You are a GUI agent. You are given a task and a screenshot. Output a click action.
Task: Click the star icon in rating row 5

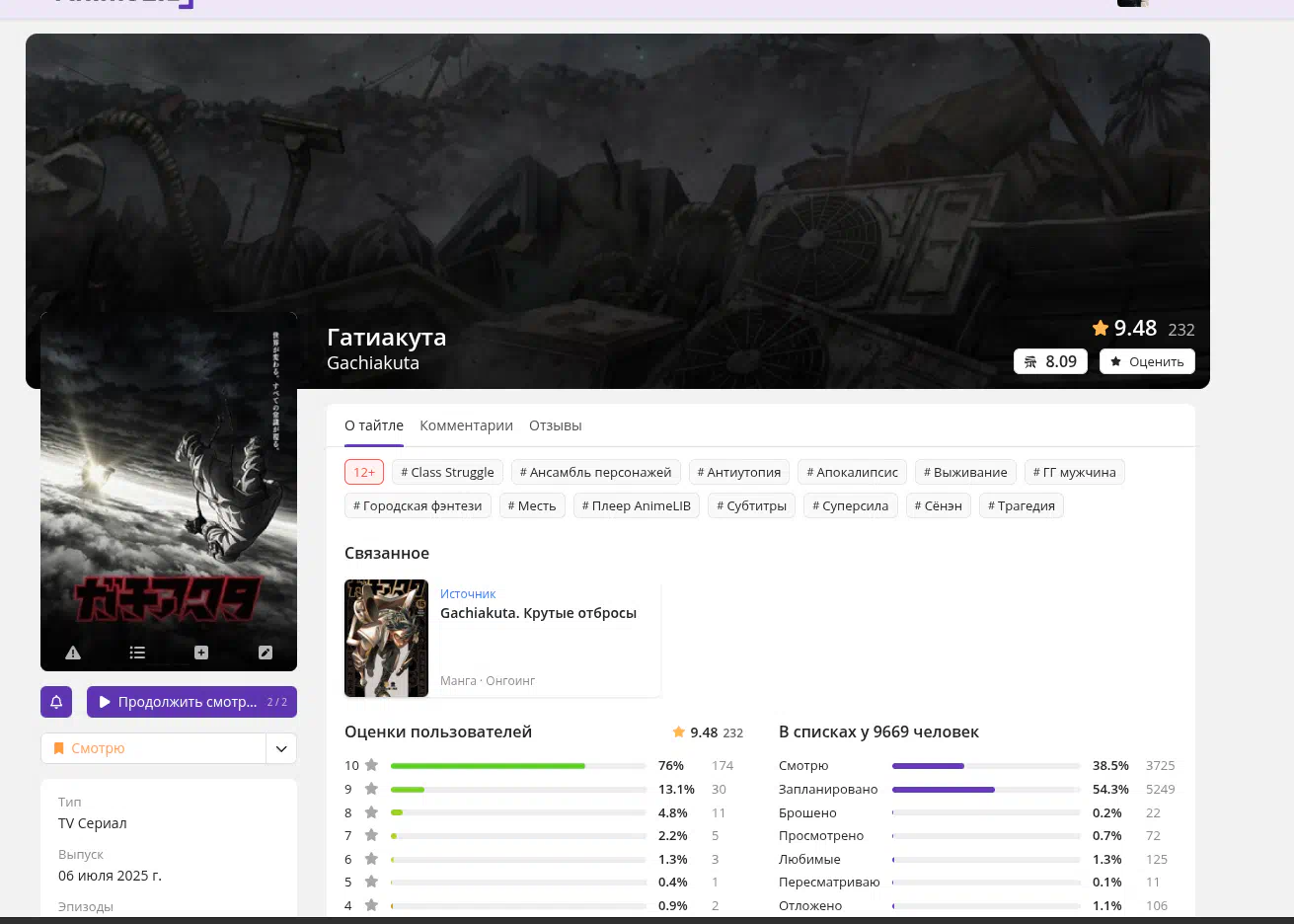coord(371,882)
